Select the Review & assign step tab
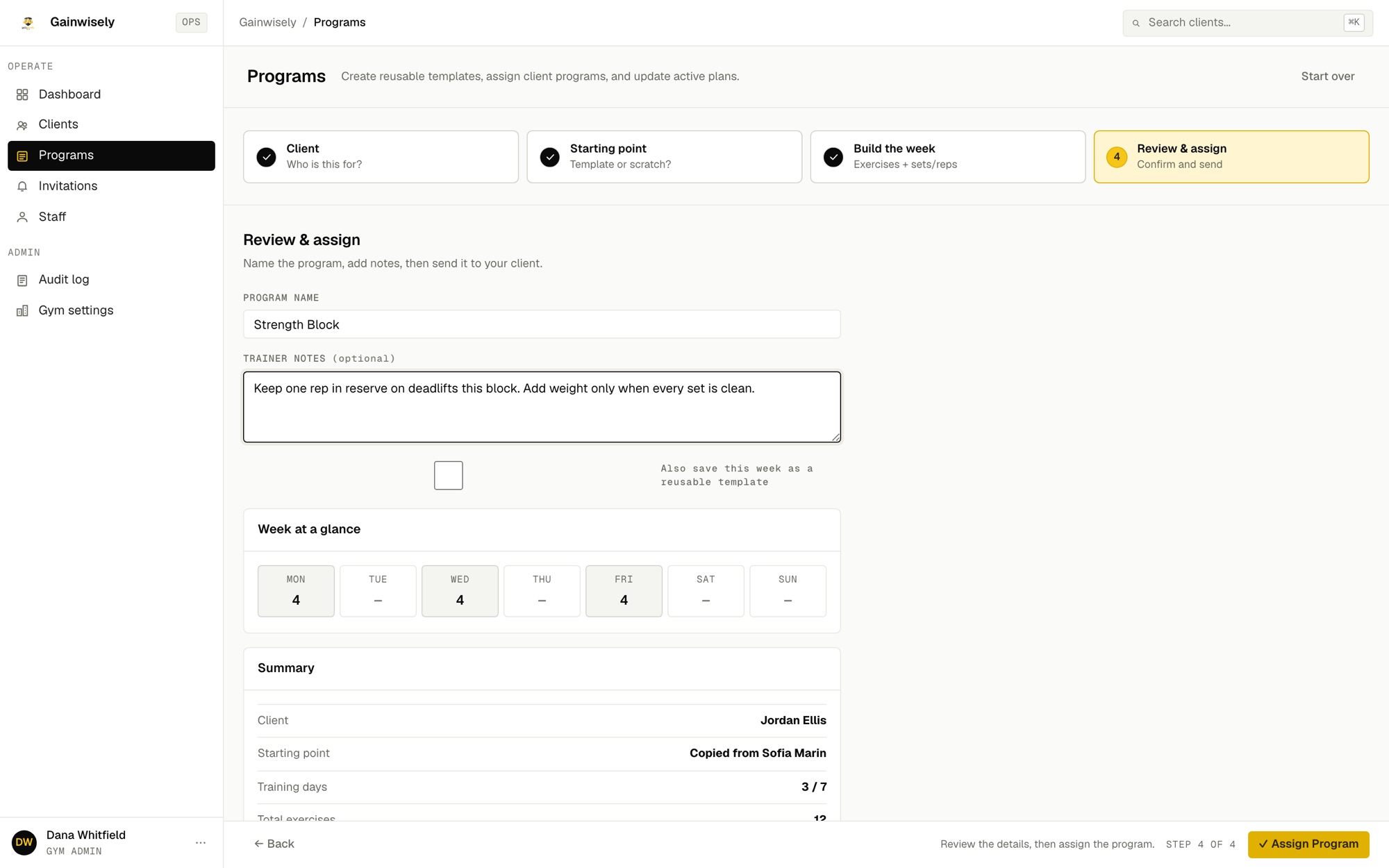Viewport: 1389px width, 868px height. [1231, 157]
